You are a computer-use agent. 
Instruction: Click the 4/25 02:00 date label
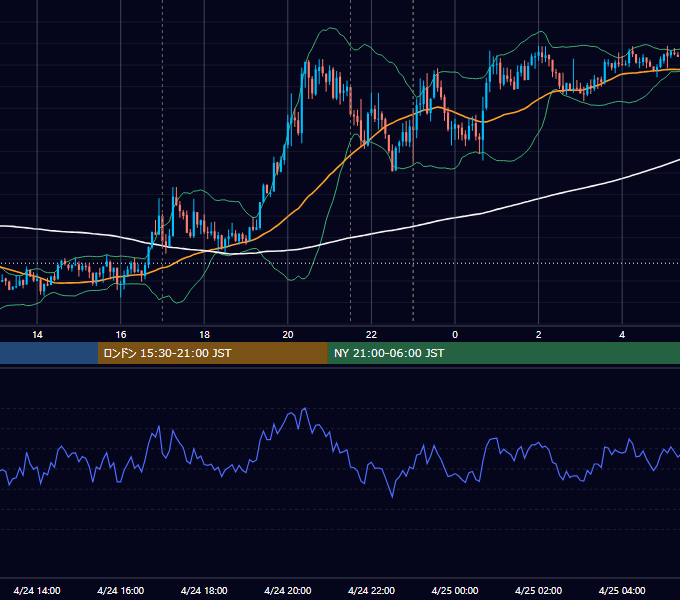click(538, 590)
